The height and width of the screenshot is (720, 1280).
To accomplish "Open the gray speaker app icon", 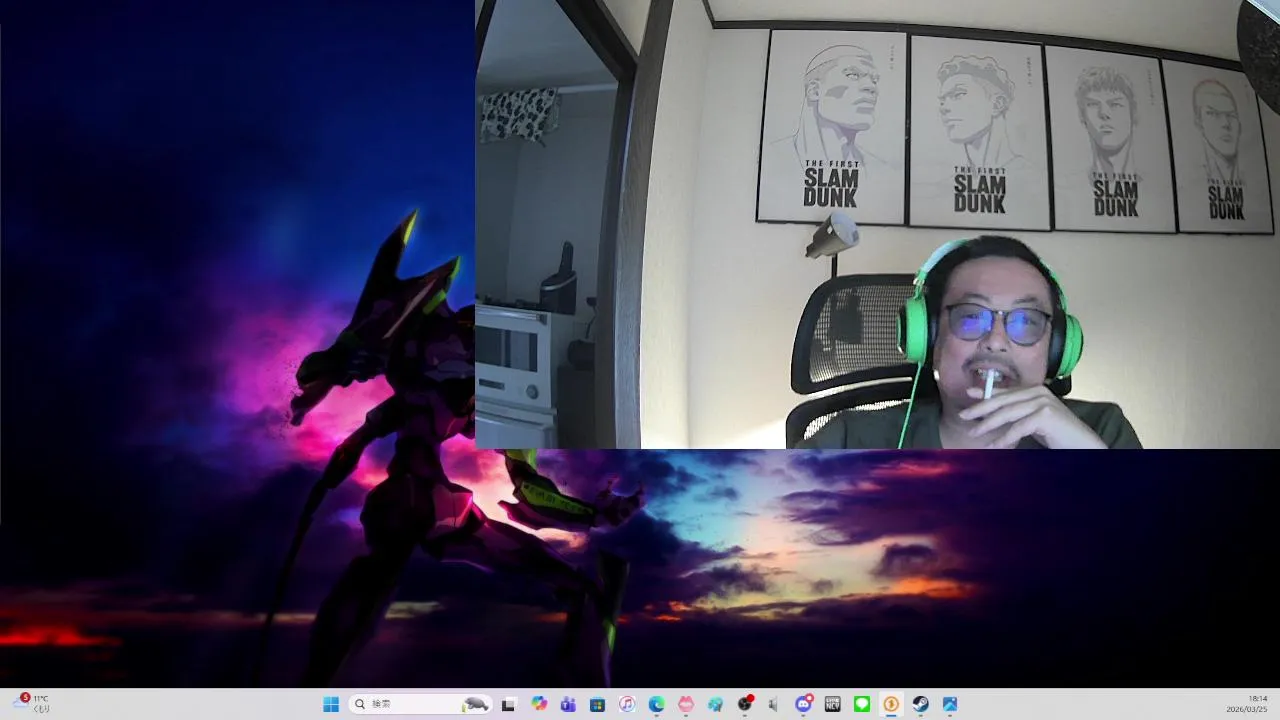I will point(773,704).
